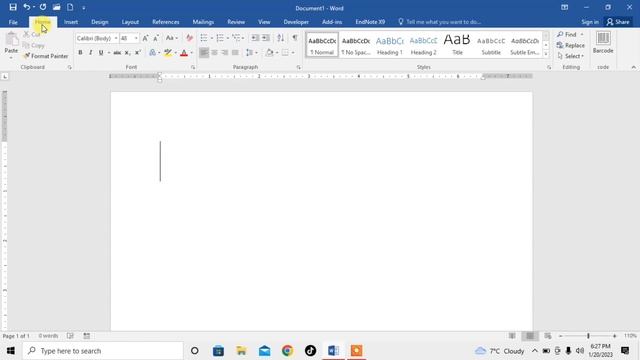The height and width of the screenshot is (360, 640).
Task: Click the Text Effects and Typography icon
Action: click(x=152, y=52)
